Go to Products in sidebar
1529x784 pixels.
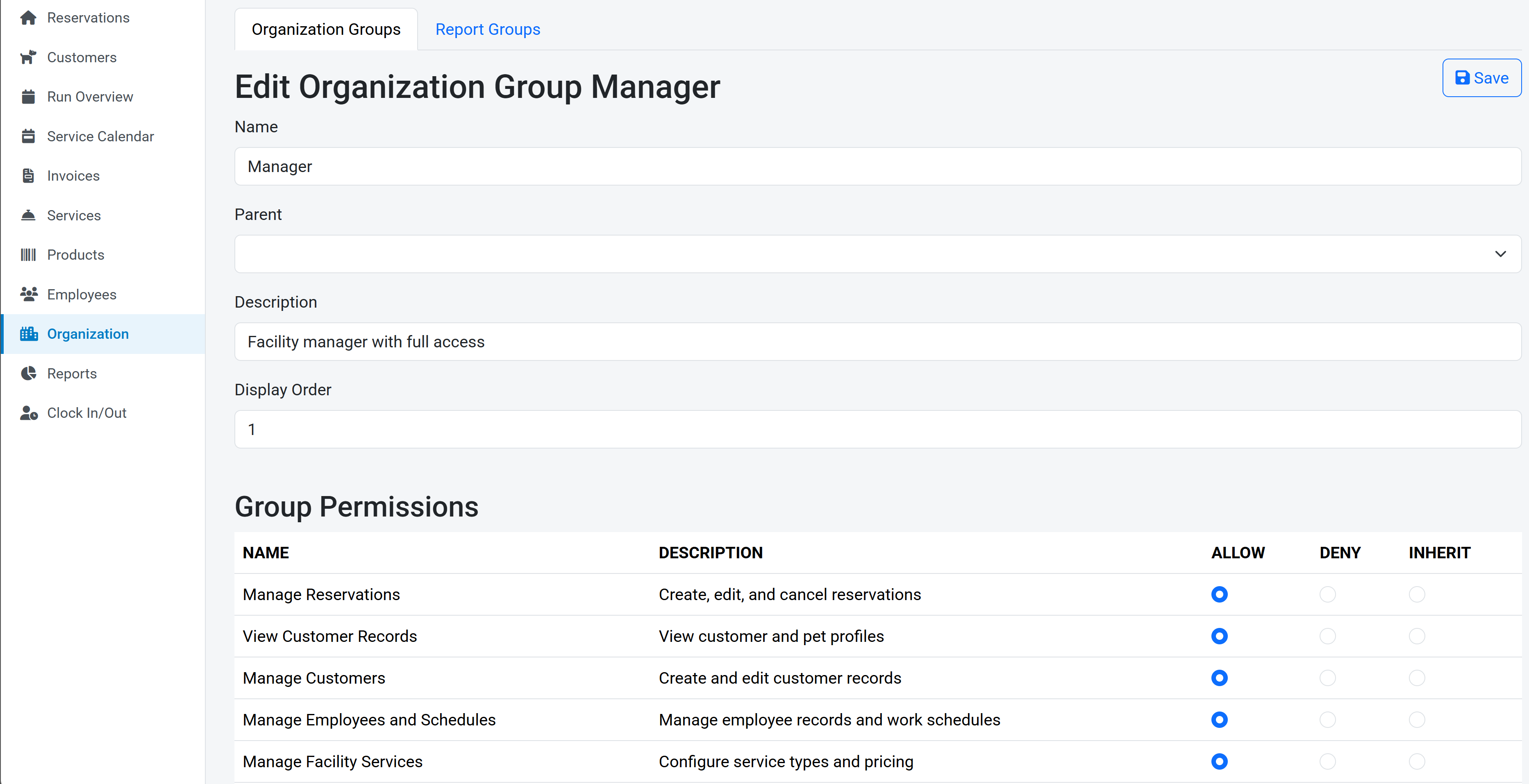[x=103, y=255]
